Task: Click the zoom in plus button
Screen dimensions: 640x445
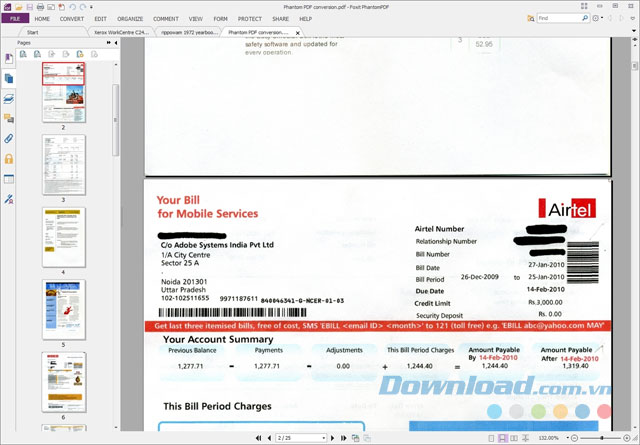Action: point(627,438)
